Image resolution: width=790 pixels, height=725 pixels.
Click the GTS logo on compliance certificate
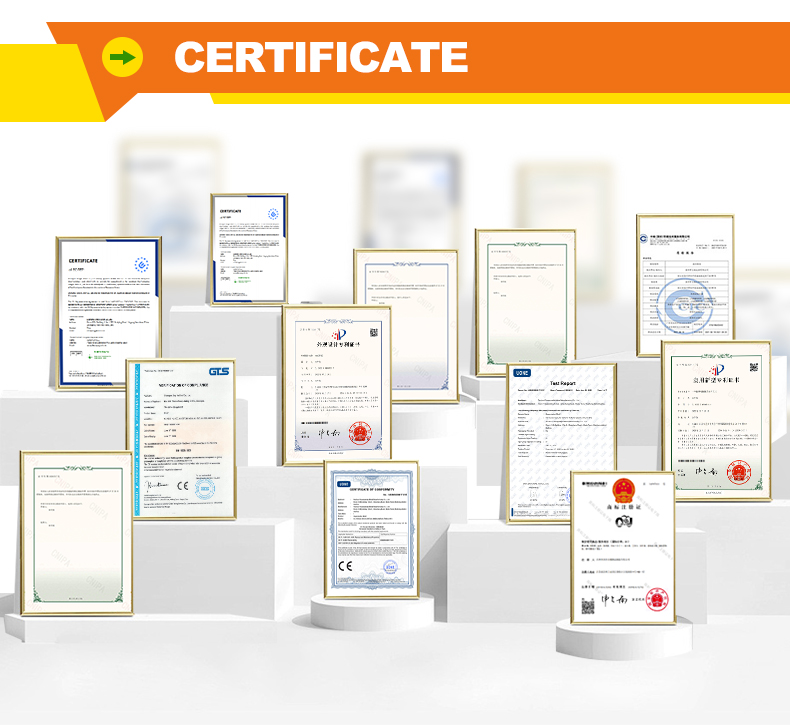coord(219,371)
